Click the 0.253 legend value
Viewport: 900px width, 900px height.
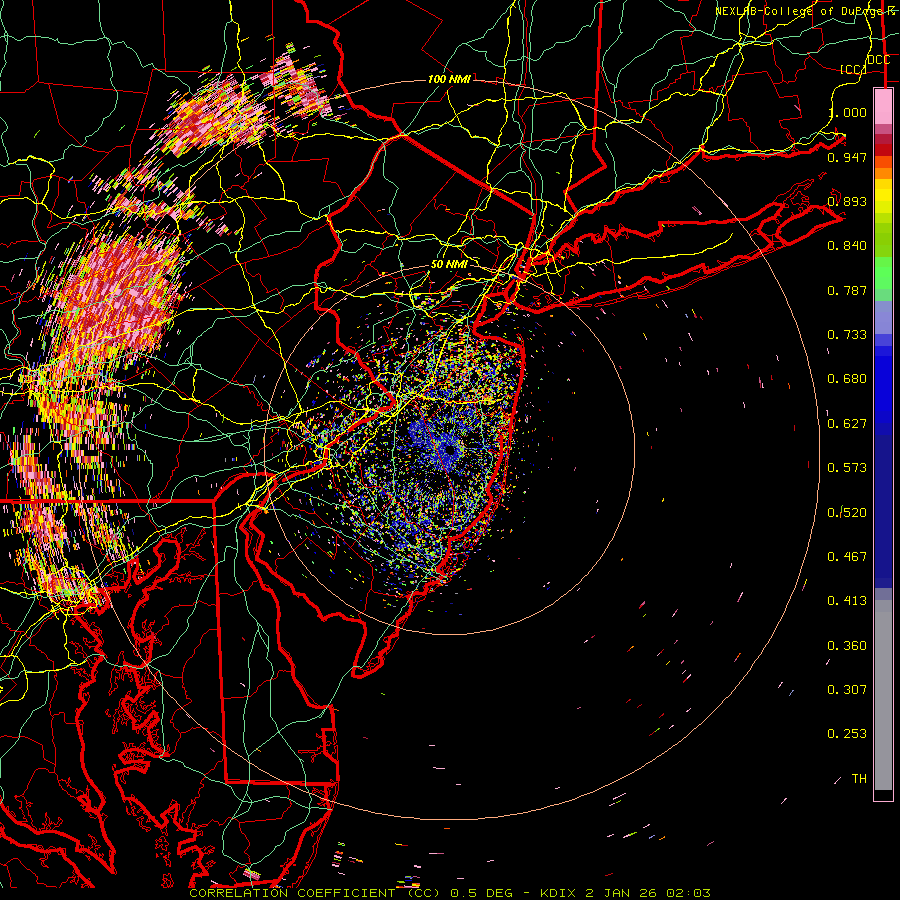(847, 734)
